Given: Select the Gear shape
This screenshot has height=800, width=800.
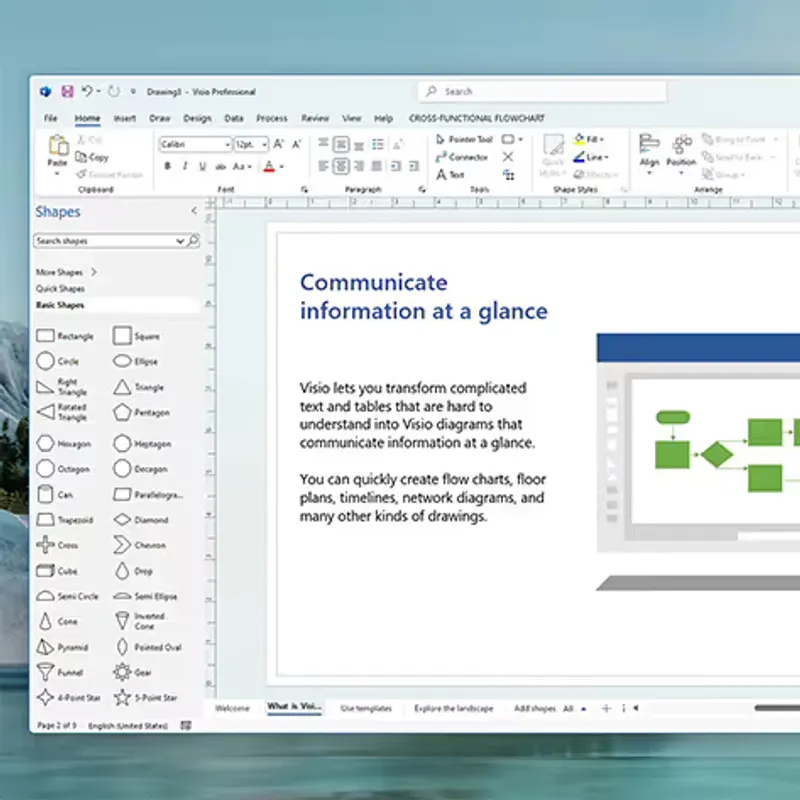Looking at the screenshot, I should click(x=132, y=672).
